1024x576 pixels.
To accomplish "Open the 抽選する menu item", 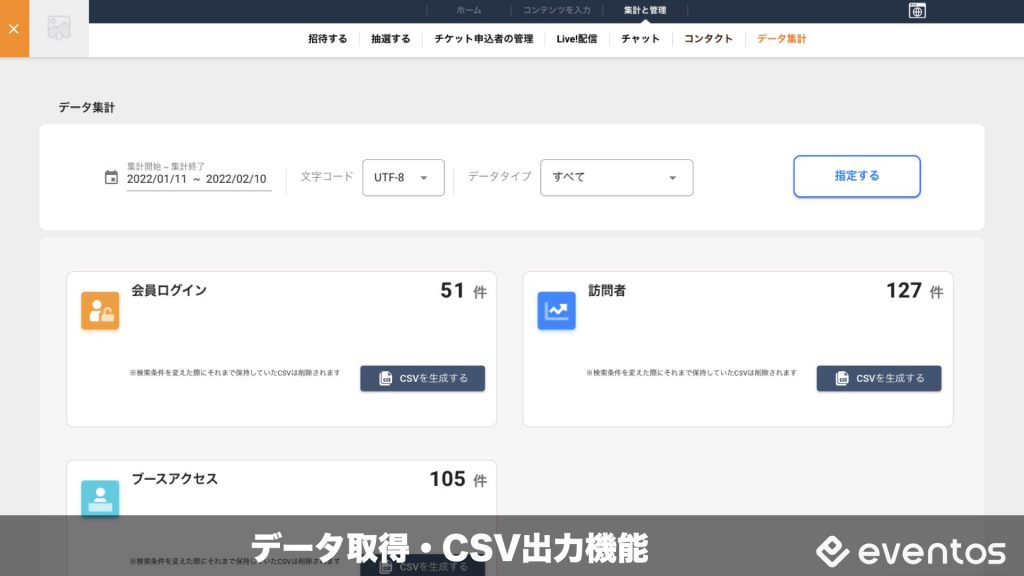I will [391, 39].
